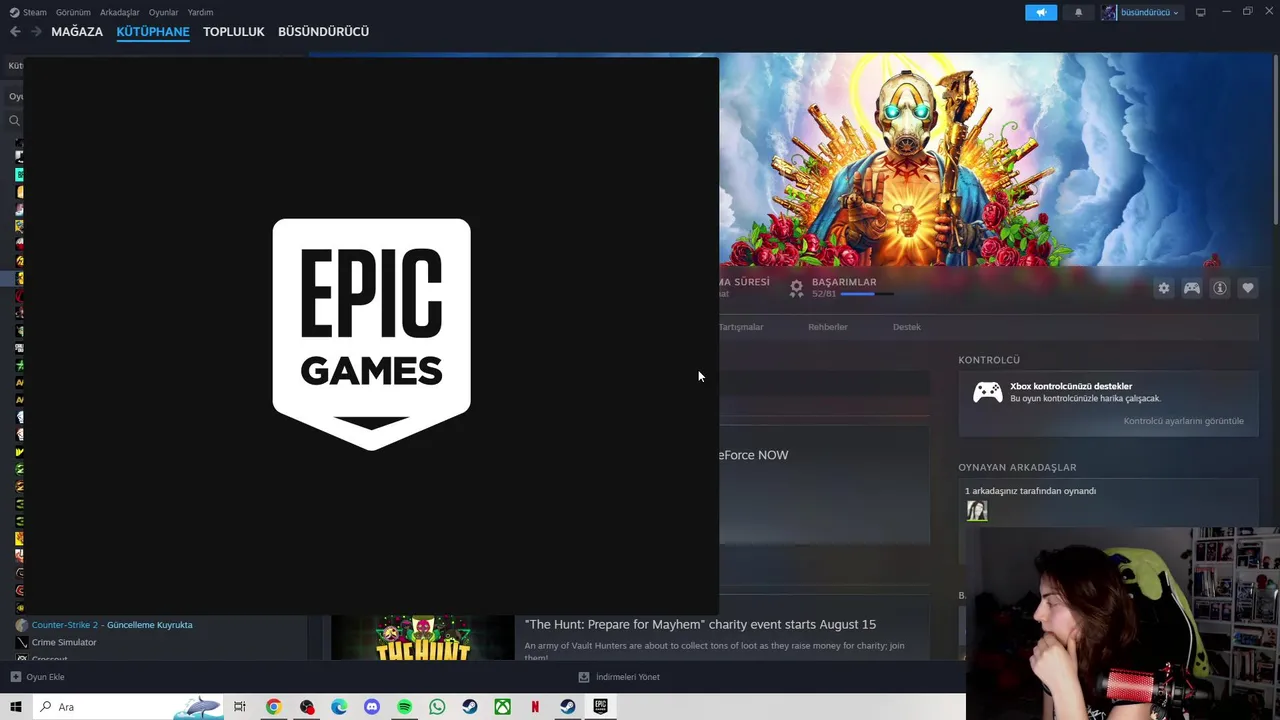Click '1 arkadaşınız tarafından oynandı' text
The width and height of the screenshot is (1280, 720).
pyautogui.click(x=1030, y=491)
